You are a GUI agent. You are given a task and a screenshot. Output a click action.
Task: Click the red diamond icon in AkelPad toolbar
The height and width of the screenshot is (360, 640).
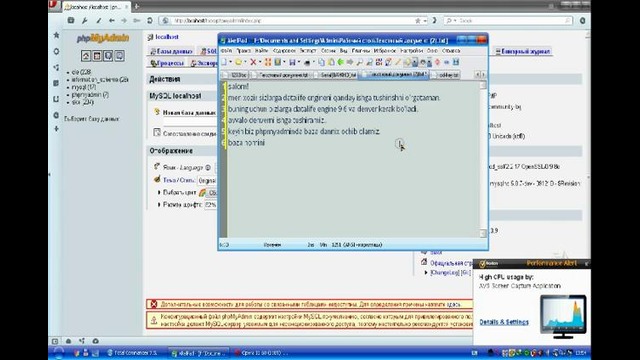point(437,62)
